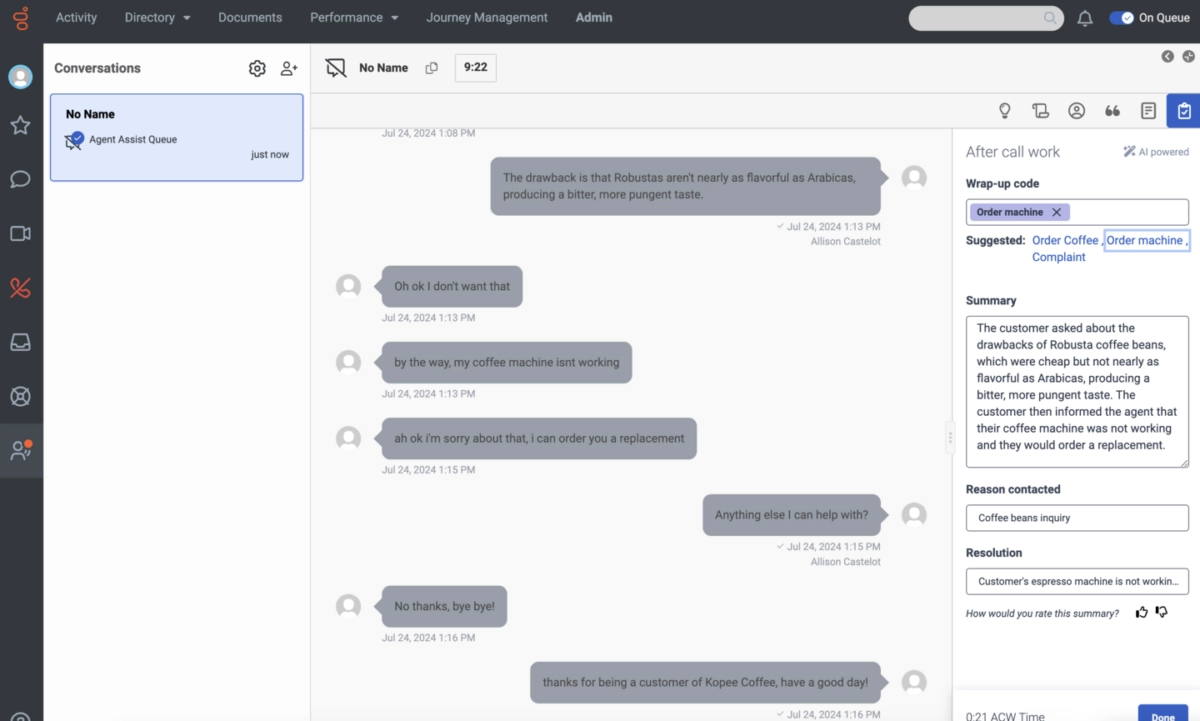This screenshot has width=1200, height=721.
Task: Open the customer profile panel icon
Action: (1076, 111)
